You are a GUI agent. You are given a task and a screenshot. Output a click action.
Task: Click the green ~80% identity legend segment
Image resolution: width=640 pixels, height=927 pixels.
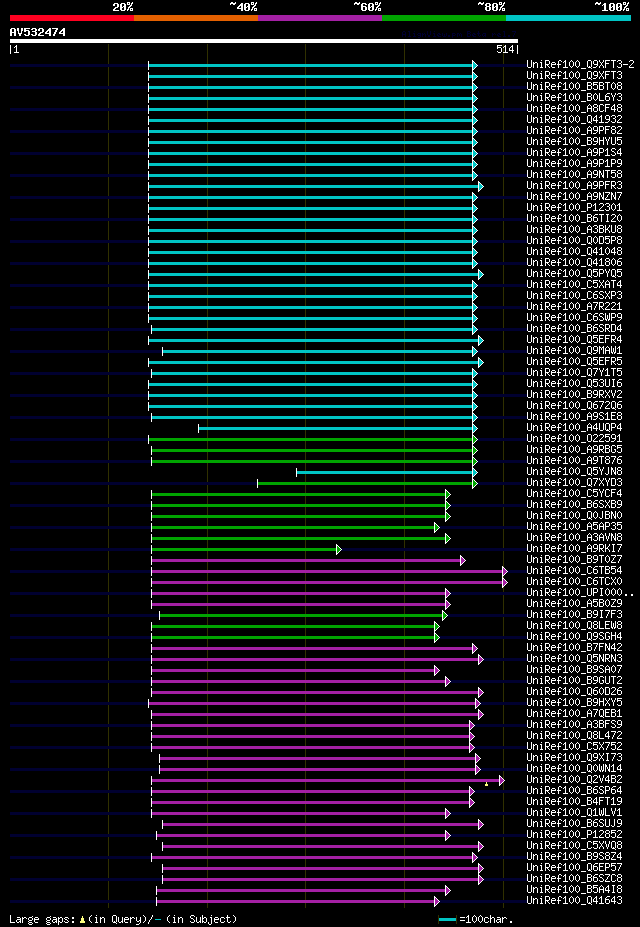444,18
